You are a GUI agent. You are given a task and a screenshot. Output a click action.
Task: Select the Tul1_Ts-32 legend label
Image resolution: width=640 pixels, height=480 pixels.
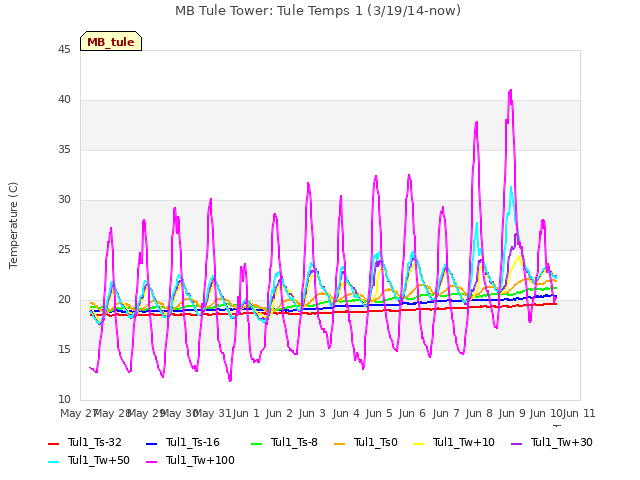coord(95,442)
